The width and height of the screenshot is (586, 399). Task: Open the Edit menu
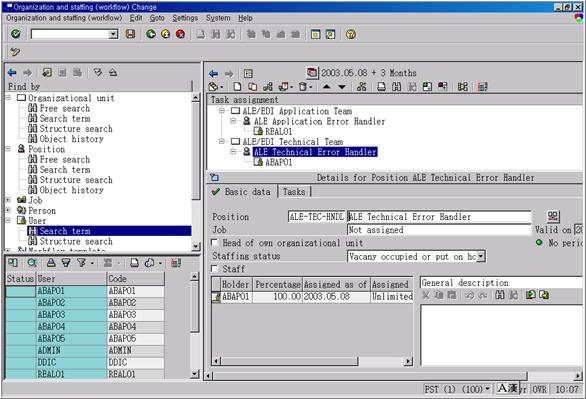[136, 18]
